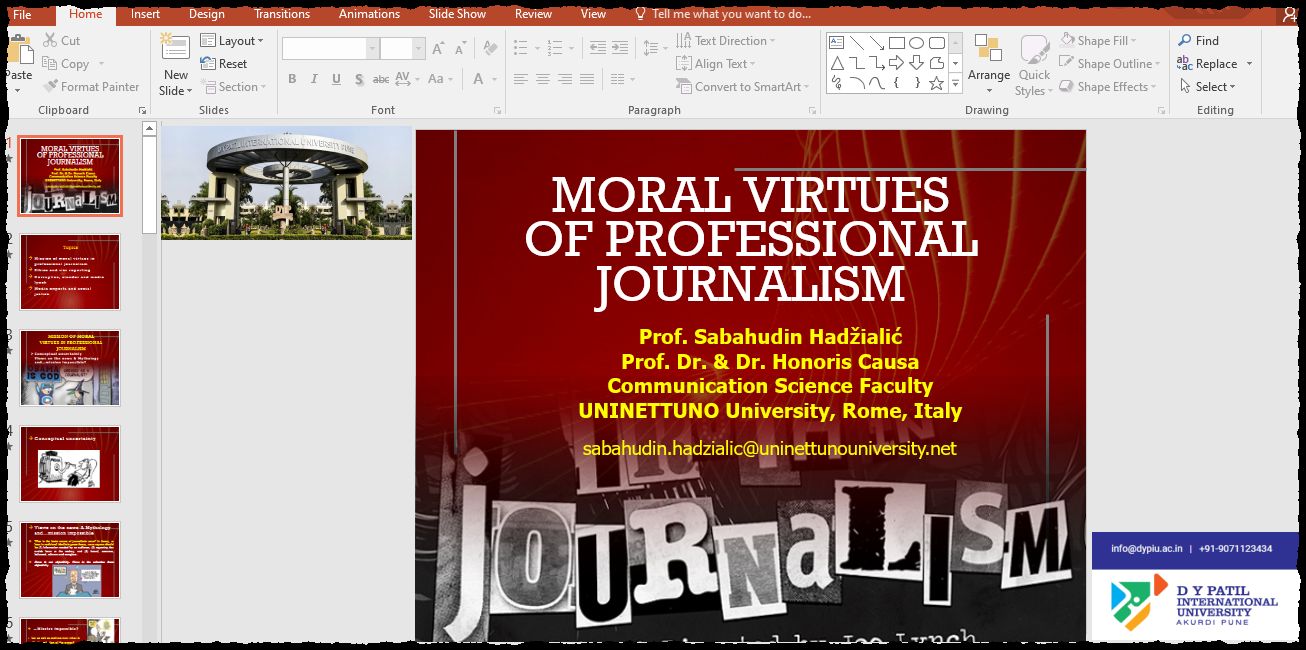The width and height of the screenshot is (1306, 650).
Task: Switch to the Insert tab
Action: (x=145, y=14)
